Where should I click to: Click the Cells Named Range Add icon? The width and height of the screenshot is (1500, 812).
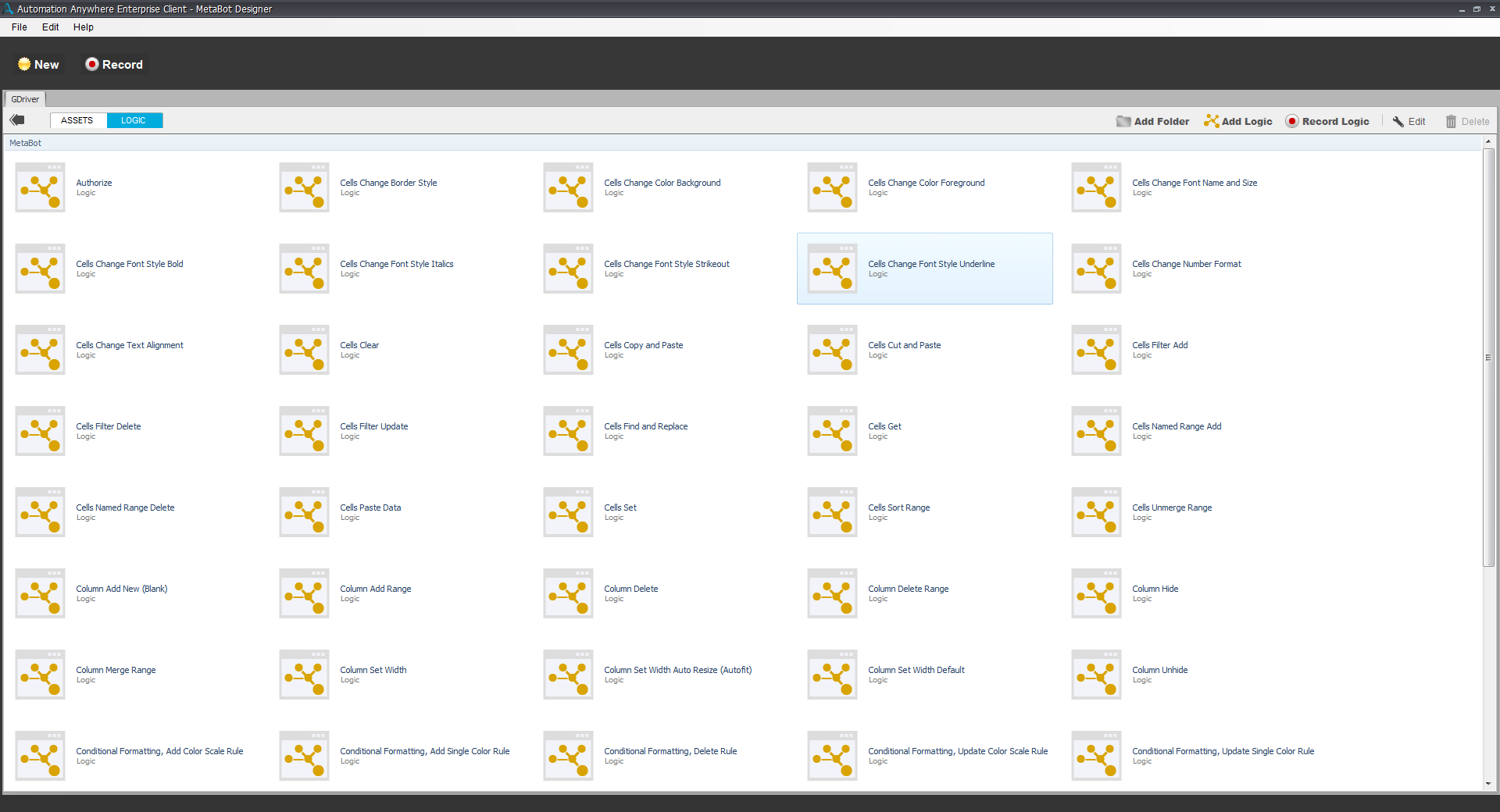pos(1096,431)
